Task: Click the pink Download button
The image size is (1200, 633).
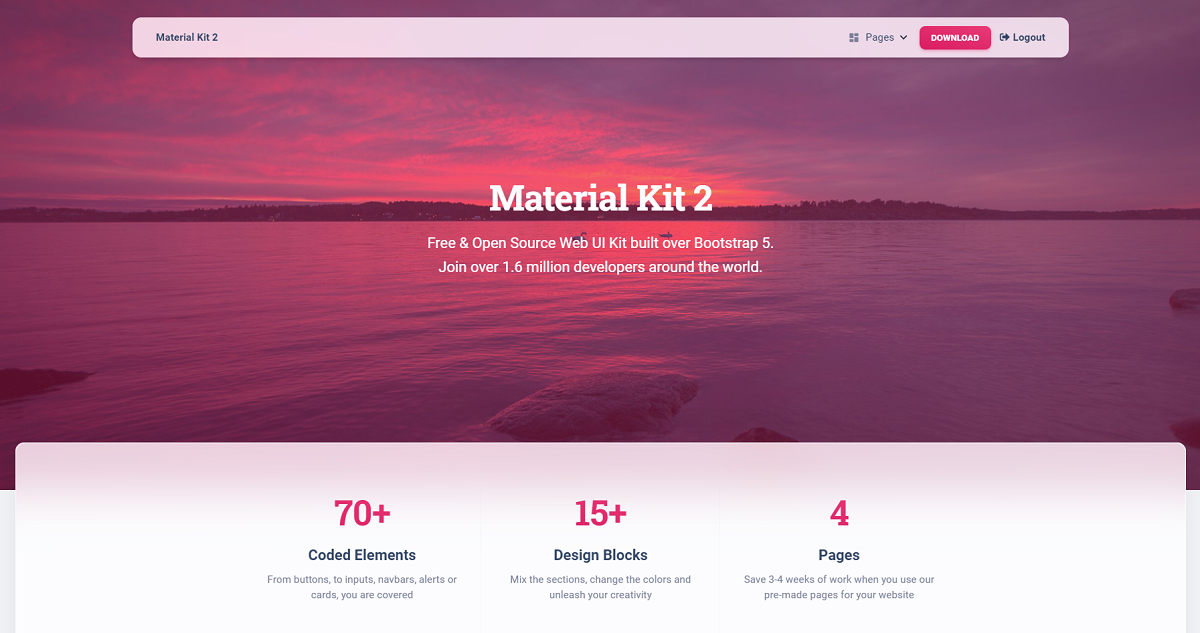Action: point(955,38)
